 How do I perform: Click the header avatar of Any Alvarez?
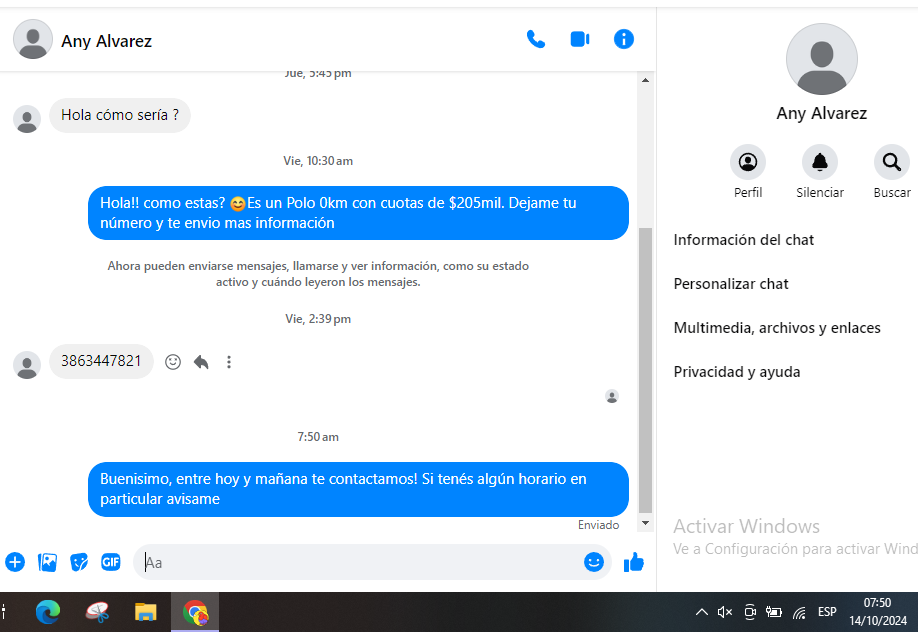[x=33, y=39]
